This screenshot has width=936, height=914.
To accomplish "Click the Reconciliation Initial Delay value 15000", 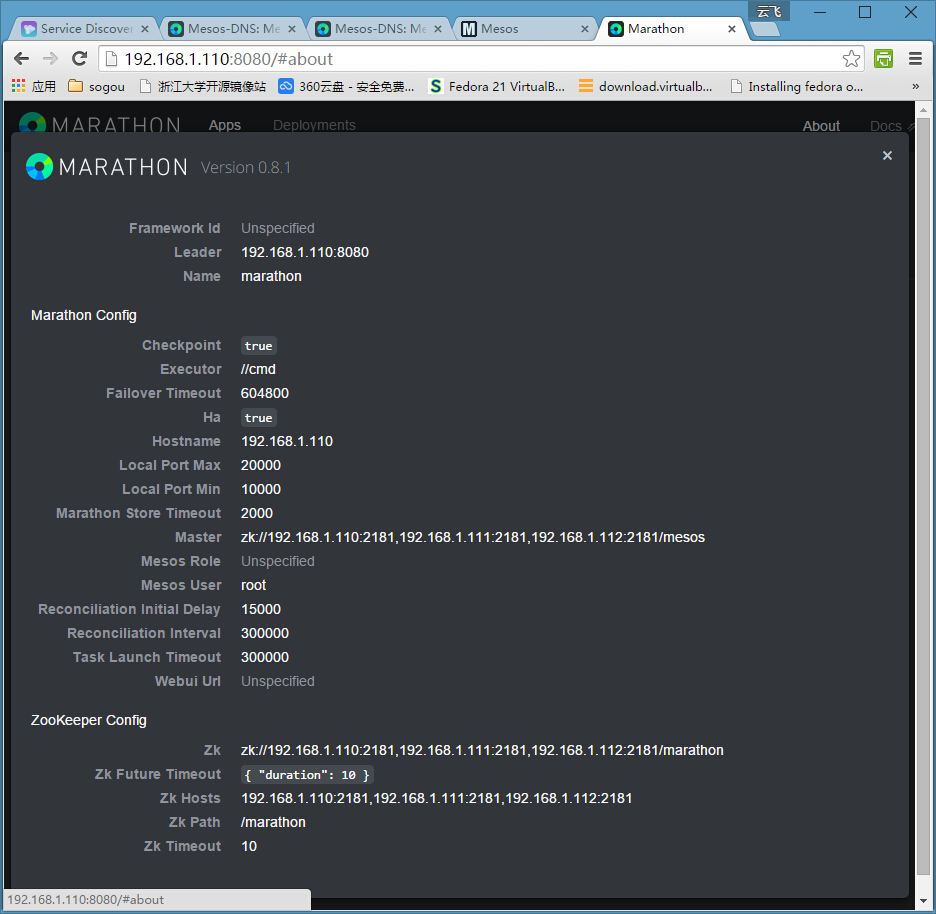I will tap(260, 609).
